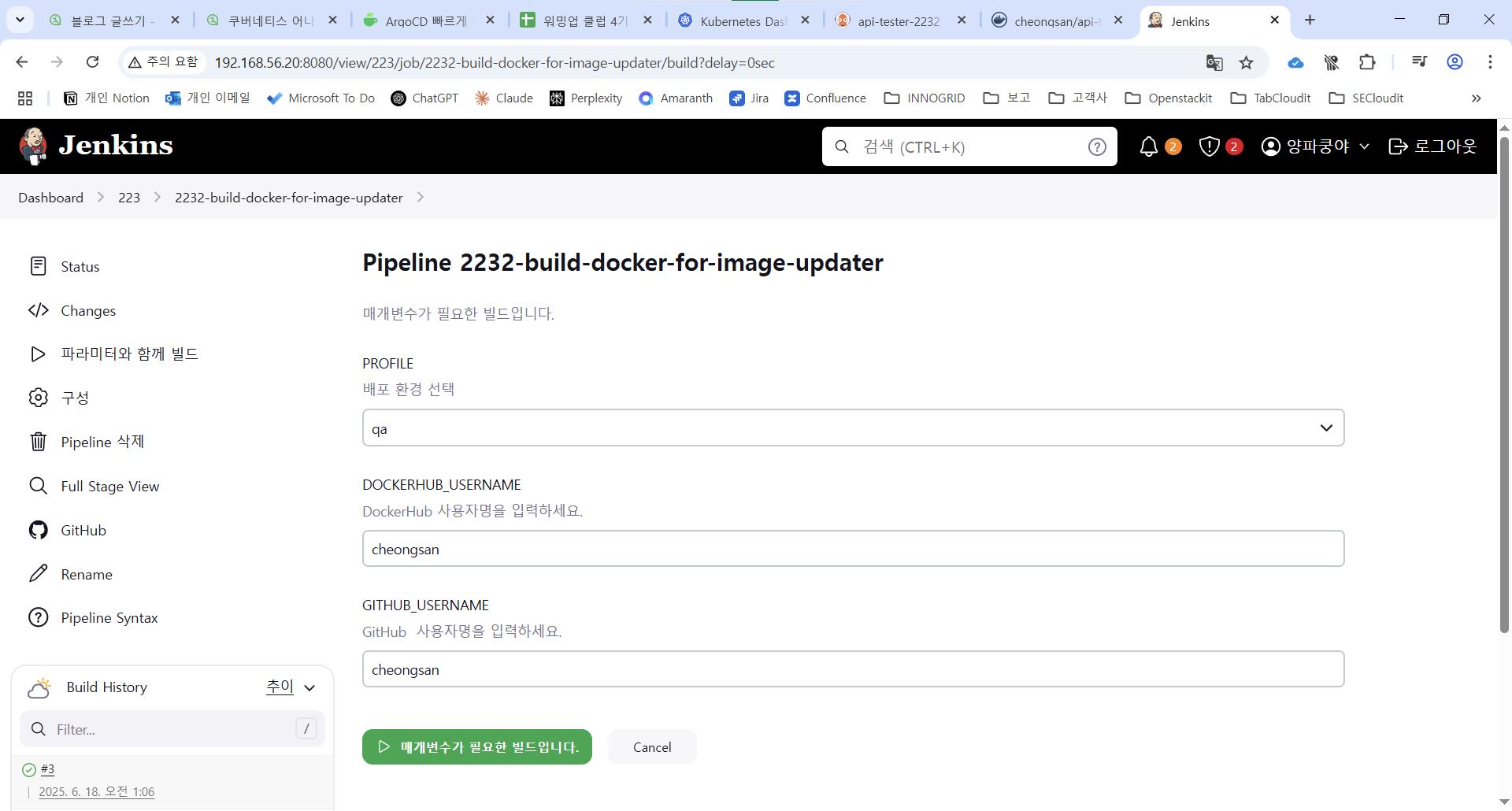Click the green build start button

coord(477,746)
